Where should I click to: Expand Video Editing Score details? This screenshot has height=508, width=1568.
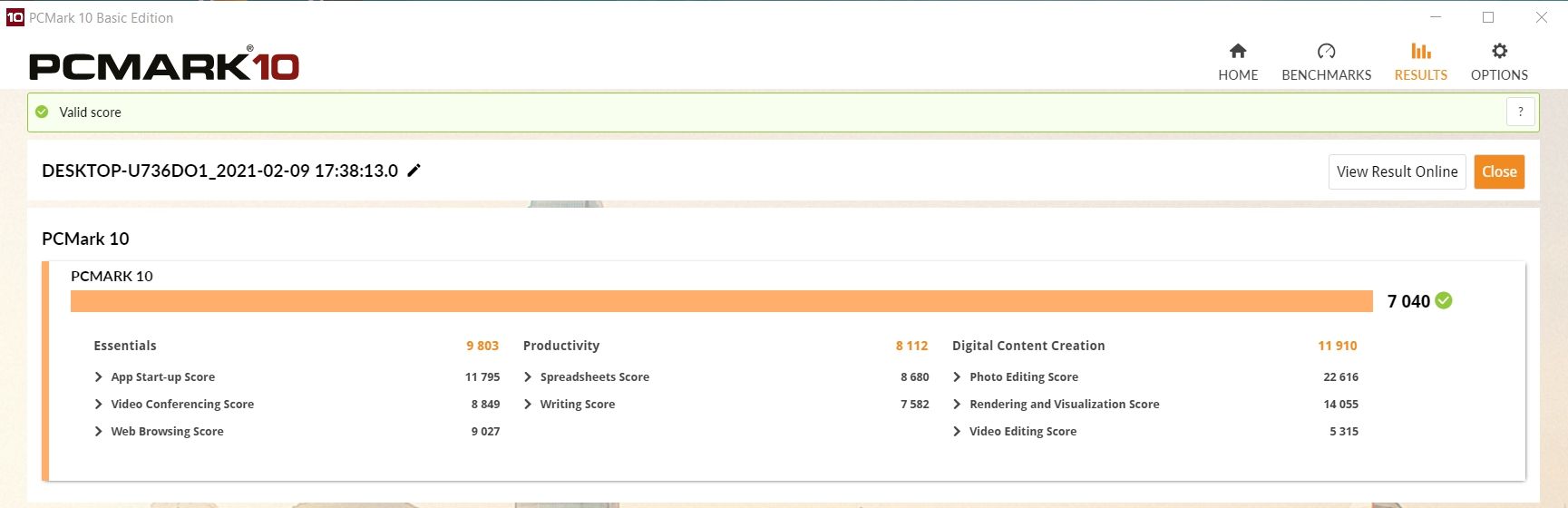pyautogui.click(x=957, y=431)
